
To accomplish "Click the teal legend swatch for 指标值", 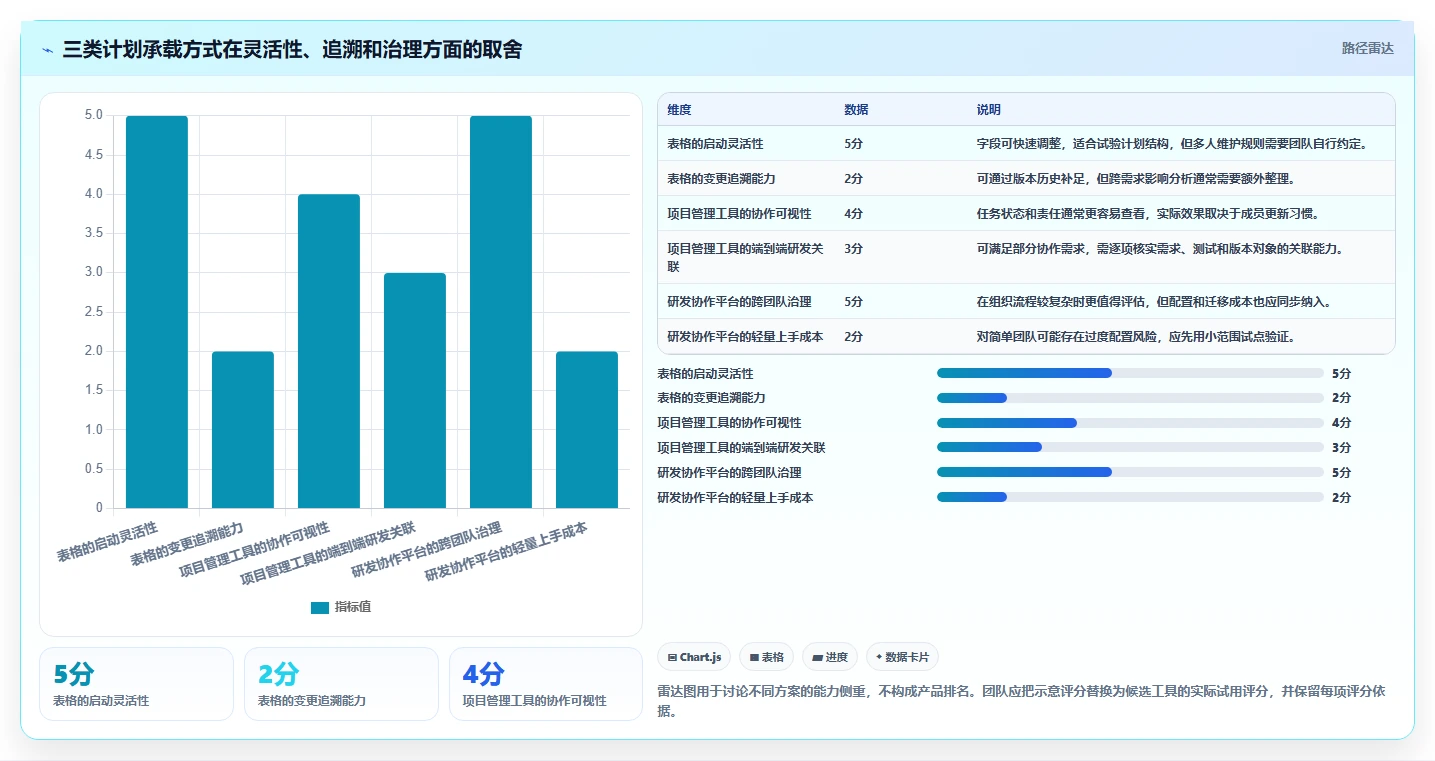I will pos(319,607).
